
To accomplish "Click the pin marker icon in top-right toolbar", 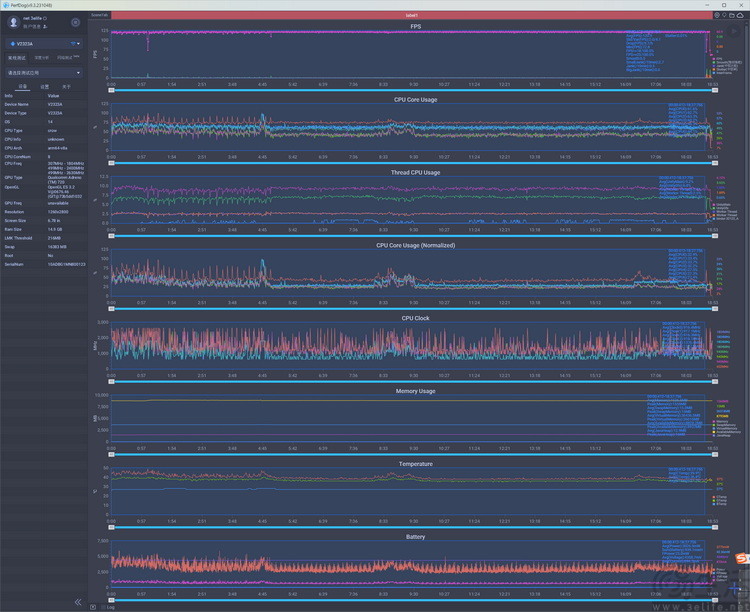I will pyautogui.click(x=724, y=15).
